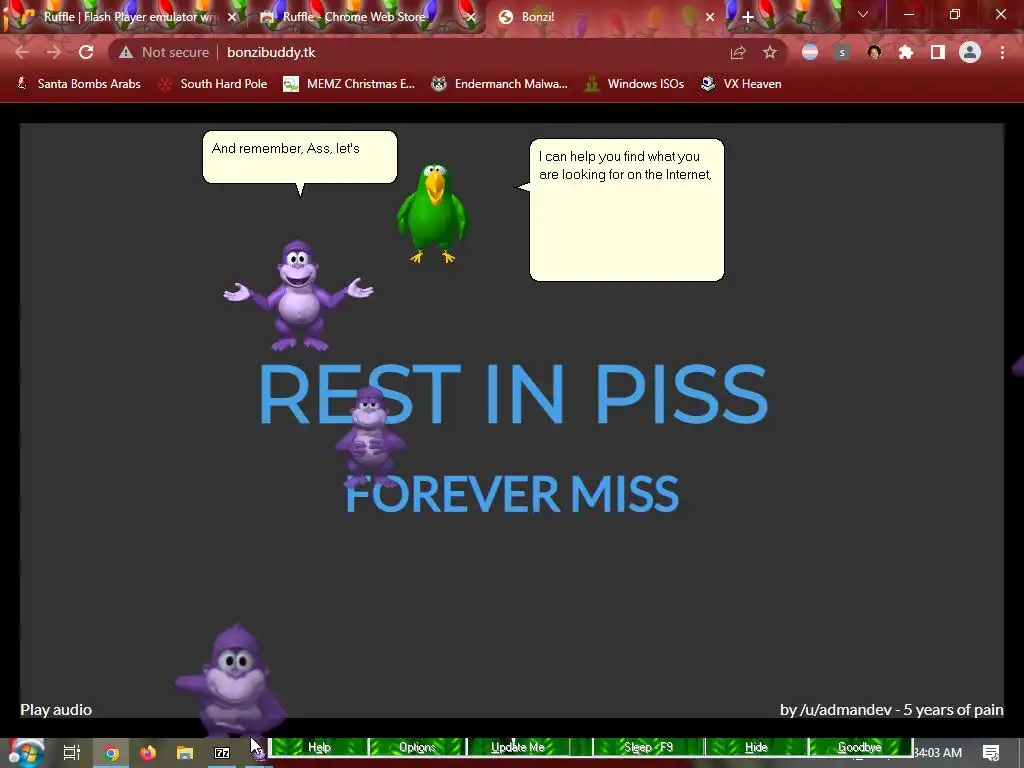Viewport: 1024px width, 768px height.
Task: Open 7-Zip from the taskbar
Action: point(222,753)
